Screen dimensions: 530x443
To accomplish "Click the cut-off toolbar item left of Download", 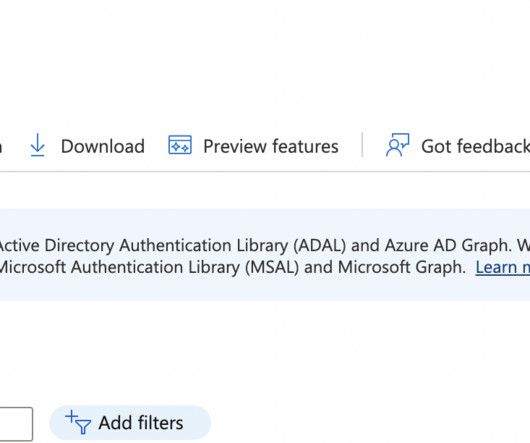I will coord(1,146).
